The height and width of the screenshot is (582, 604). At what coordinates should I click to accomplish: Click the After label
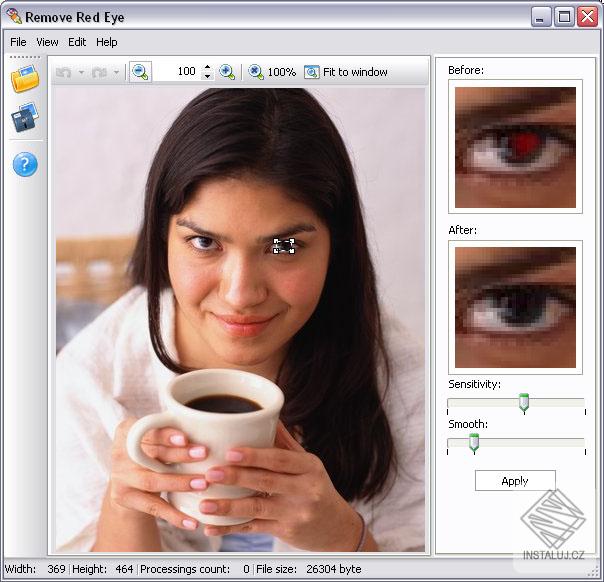coord(462,230)
